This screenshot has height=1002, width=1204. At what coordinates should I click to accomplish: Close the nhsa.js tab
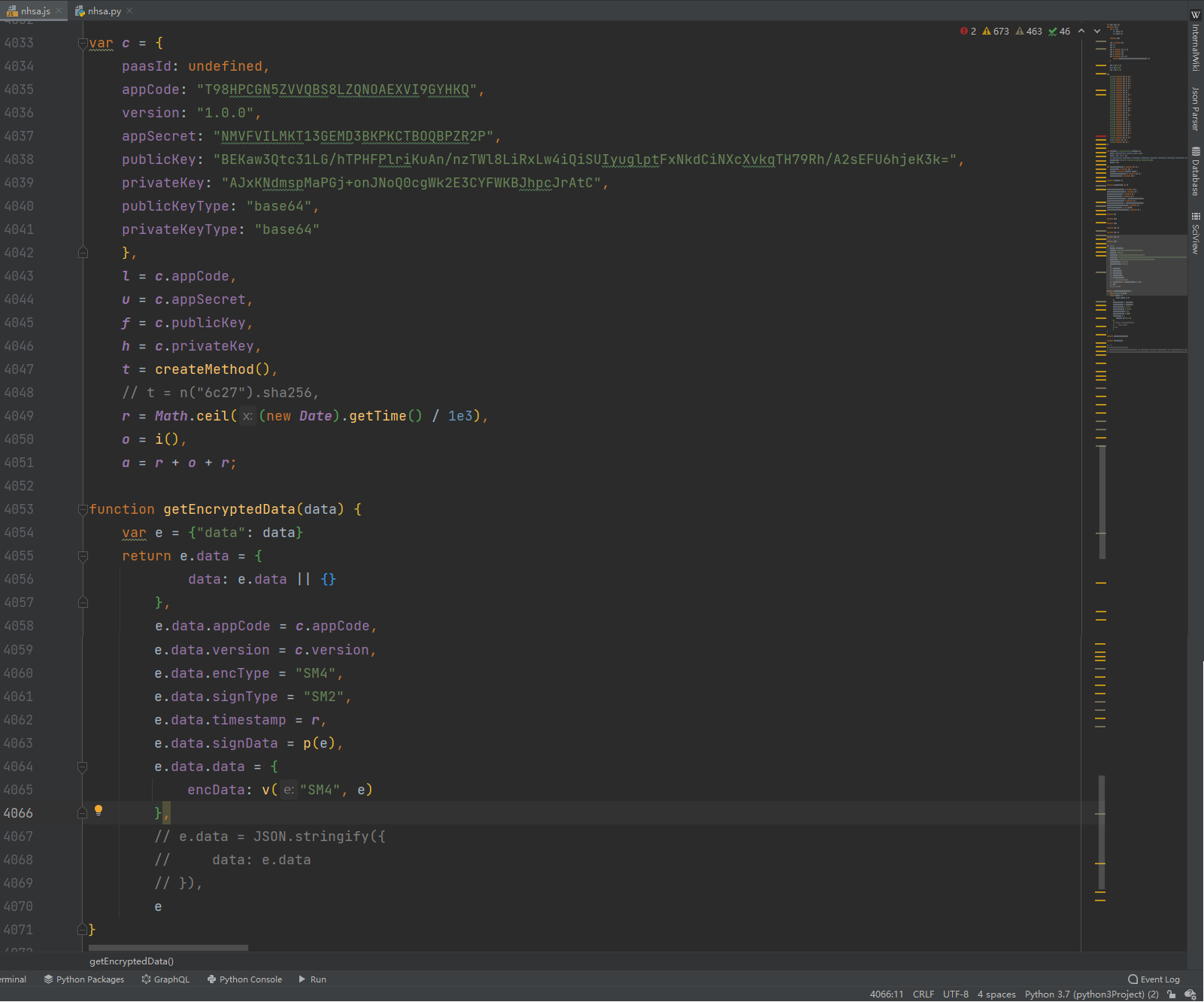point(59,11)
